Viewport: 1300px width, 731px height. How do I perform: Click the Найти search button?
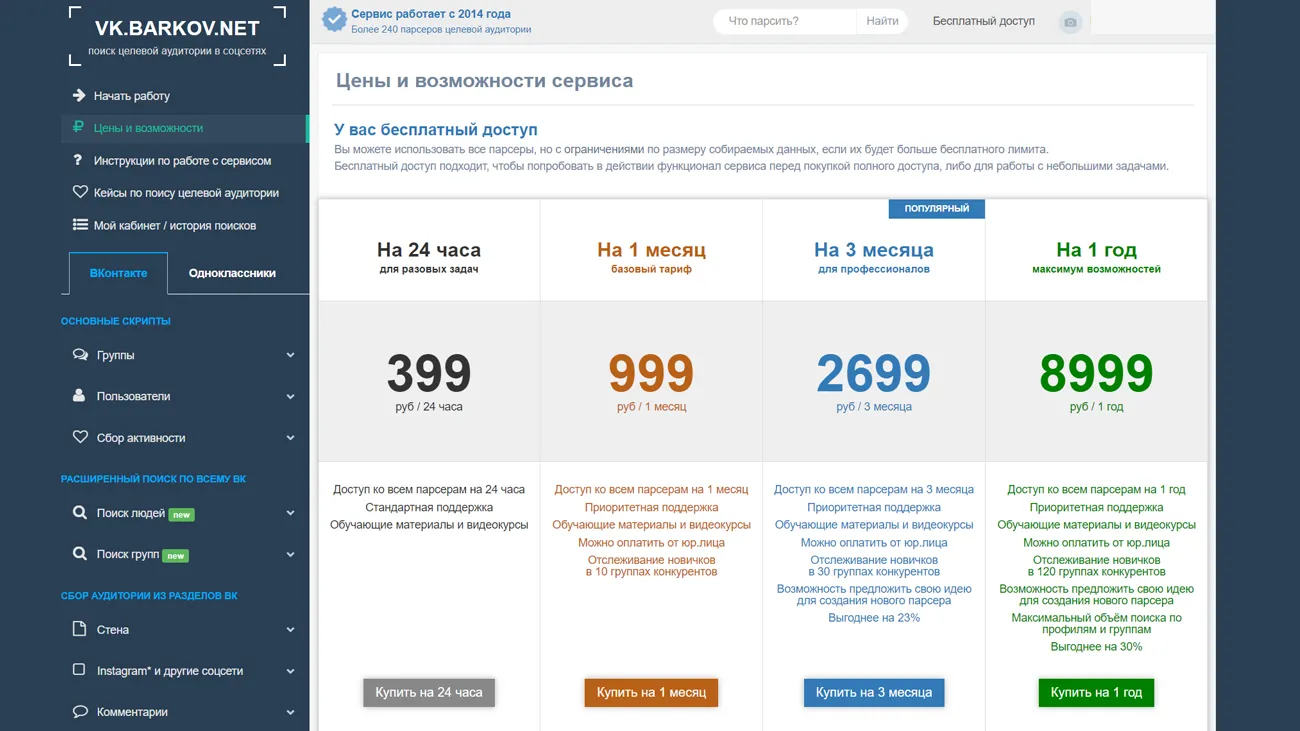point(882,21)
